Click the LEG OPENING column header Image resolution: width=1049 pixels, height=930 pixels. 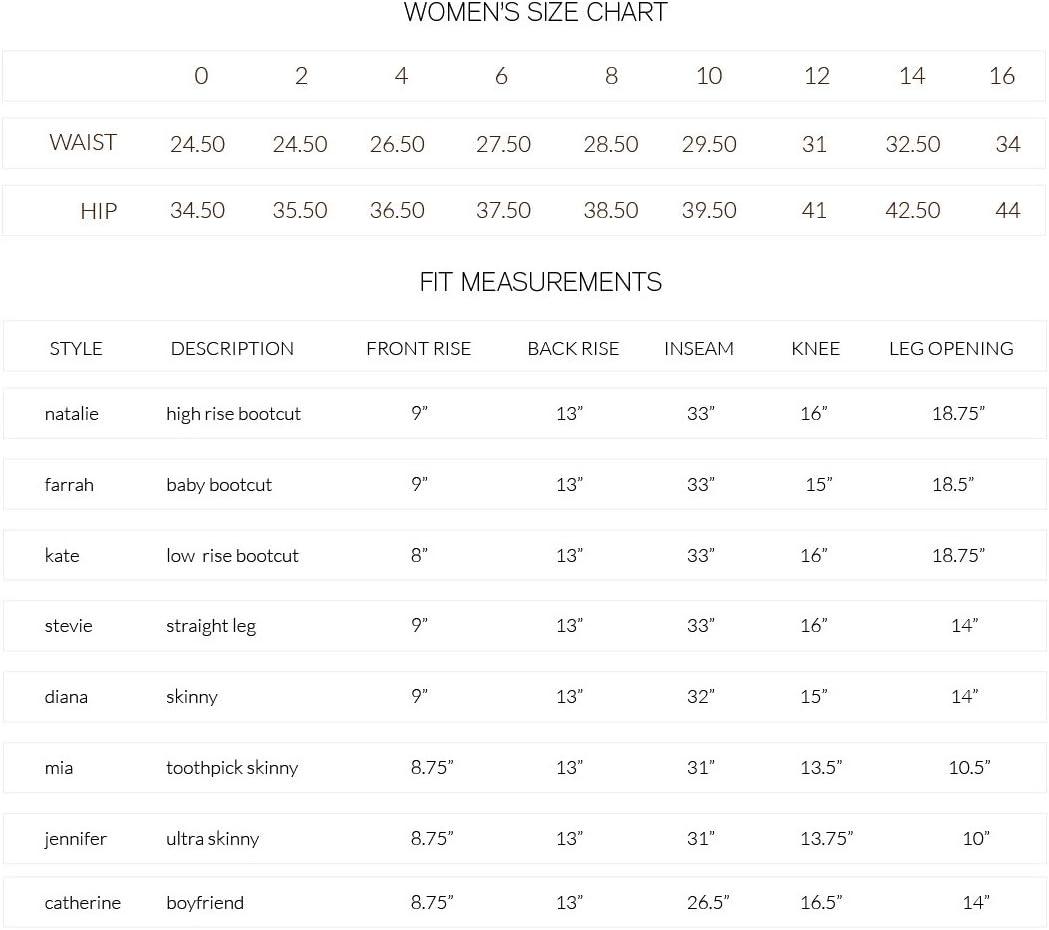click(951, 348)
